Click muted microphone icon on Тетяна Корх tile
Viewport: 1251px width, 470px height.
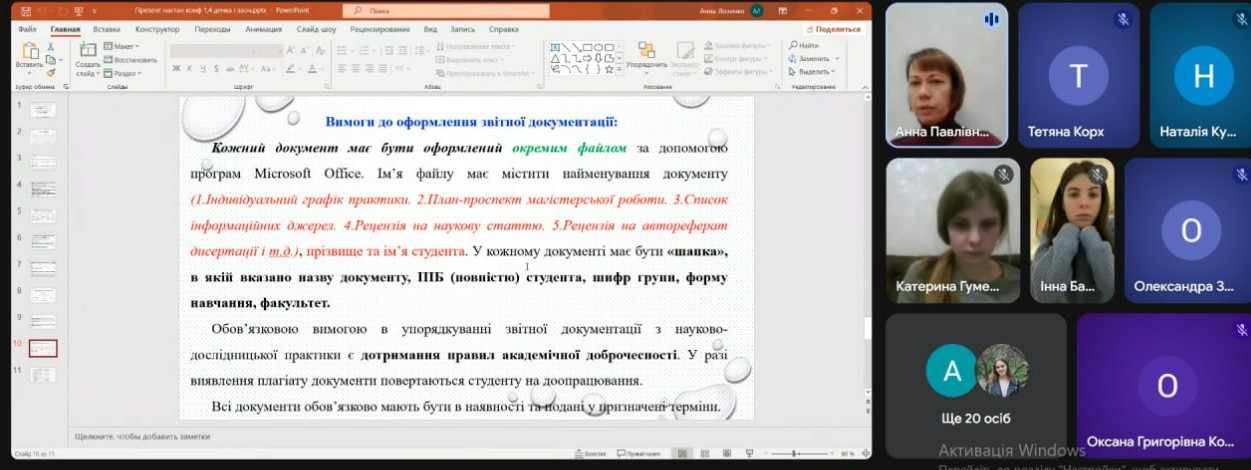[x=1123, y=19]
